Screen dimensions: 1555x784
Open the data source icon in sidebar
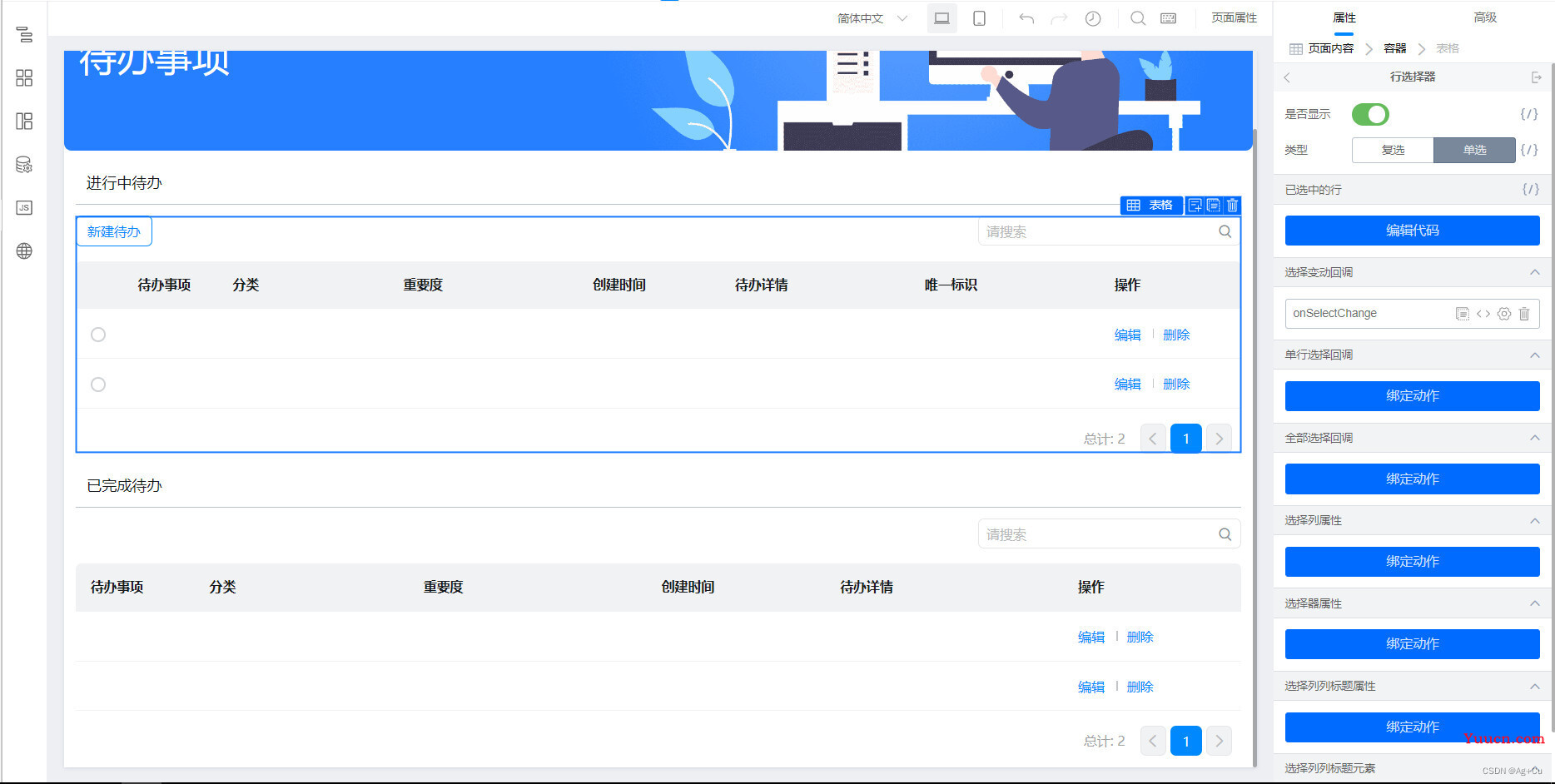point(24,165)
